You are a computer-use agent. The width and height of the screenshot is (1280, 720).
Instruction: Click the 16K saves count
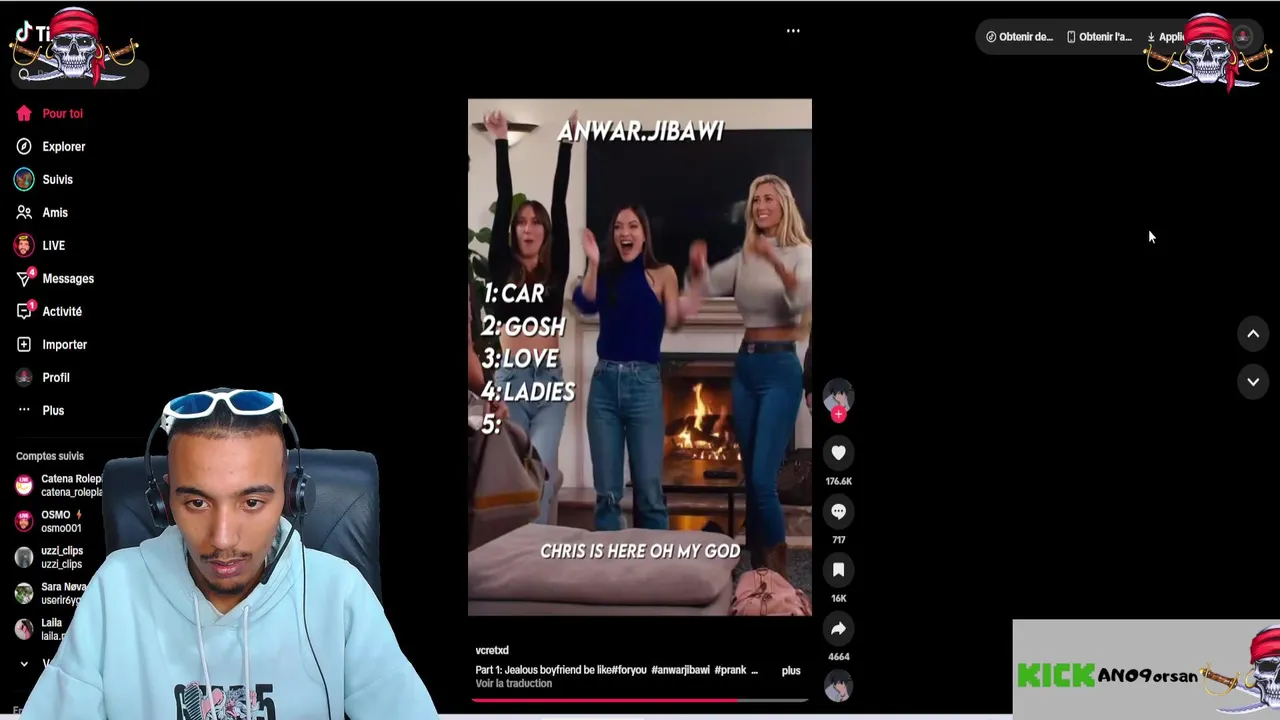click(838, 599)
